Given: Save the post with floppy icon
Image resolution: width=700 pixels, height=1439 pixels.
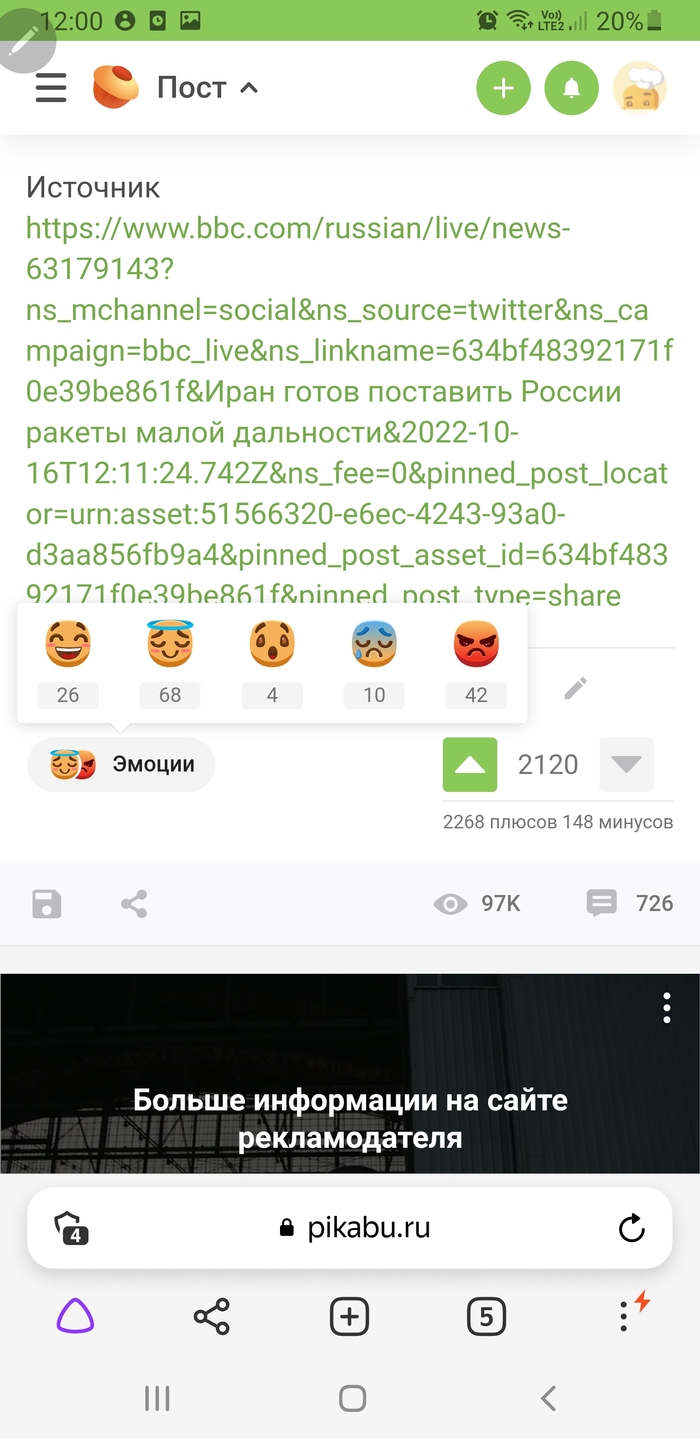Looking at the screenshot, I should pos(47,904).
